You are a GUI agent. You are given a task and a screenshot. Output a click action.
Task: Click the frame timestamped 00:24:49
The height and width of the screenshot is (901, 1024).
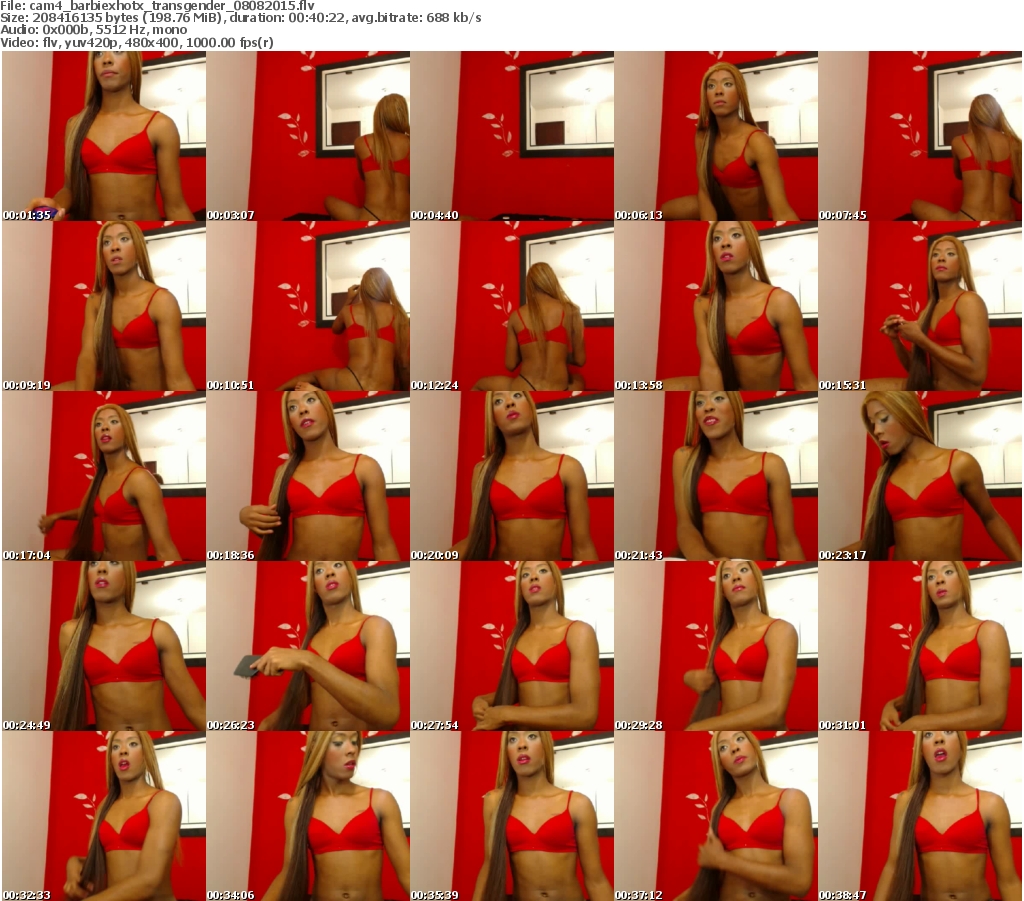[104, 646]
